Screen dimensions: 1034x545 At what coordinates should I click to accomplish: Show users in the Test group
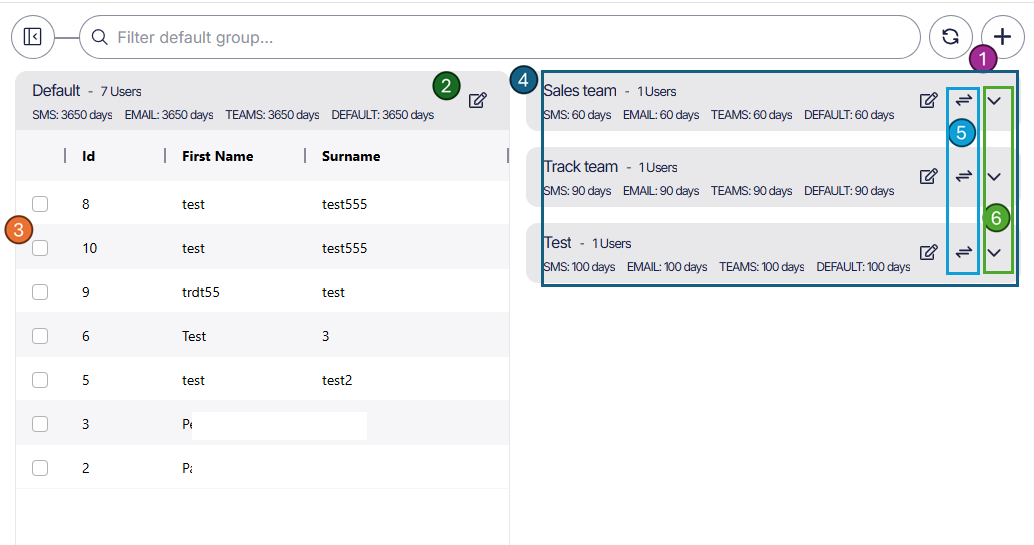994,252
